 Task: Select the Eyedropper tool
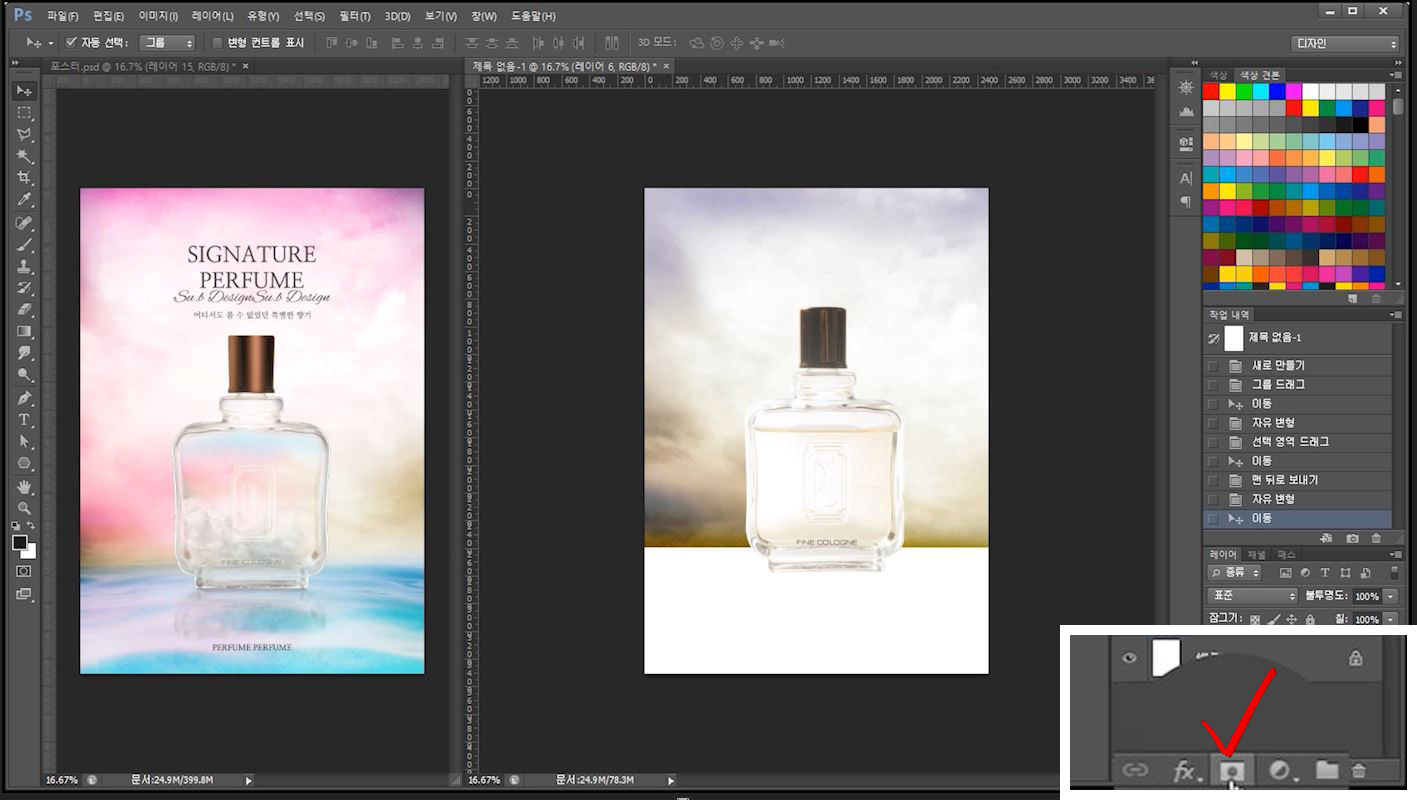pos(24,200)
